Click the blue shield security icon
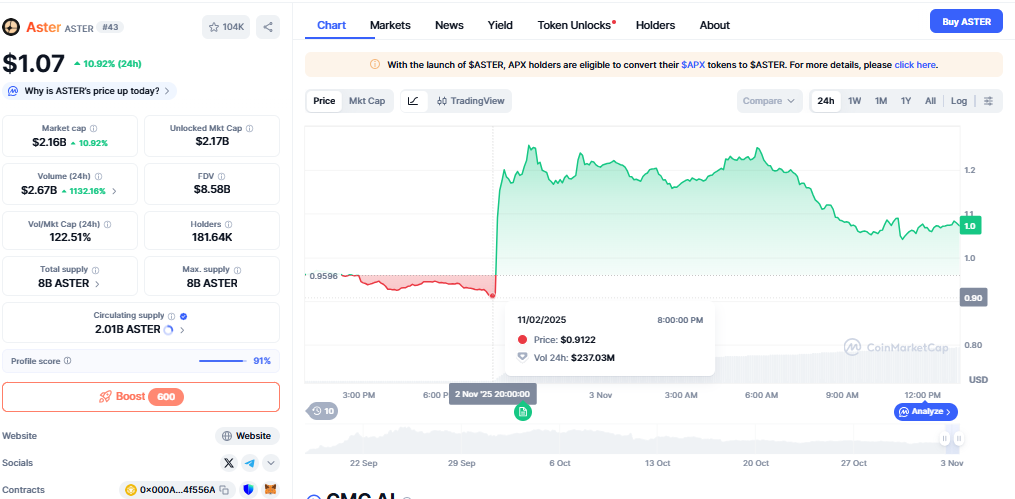 [247, 490]
